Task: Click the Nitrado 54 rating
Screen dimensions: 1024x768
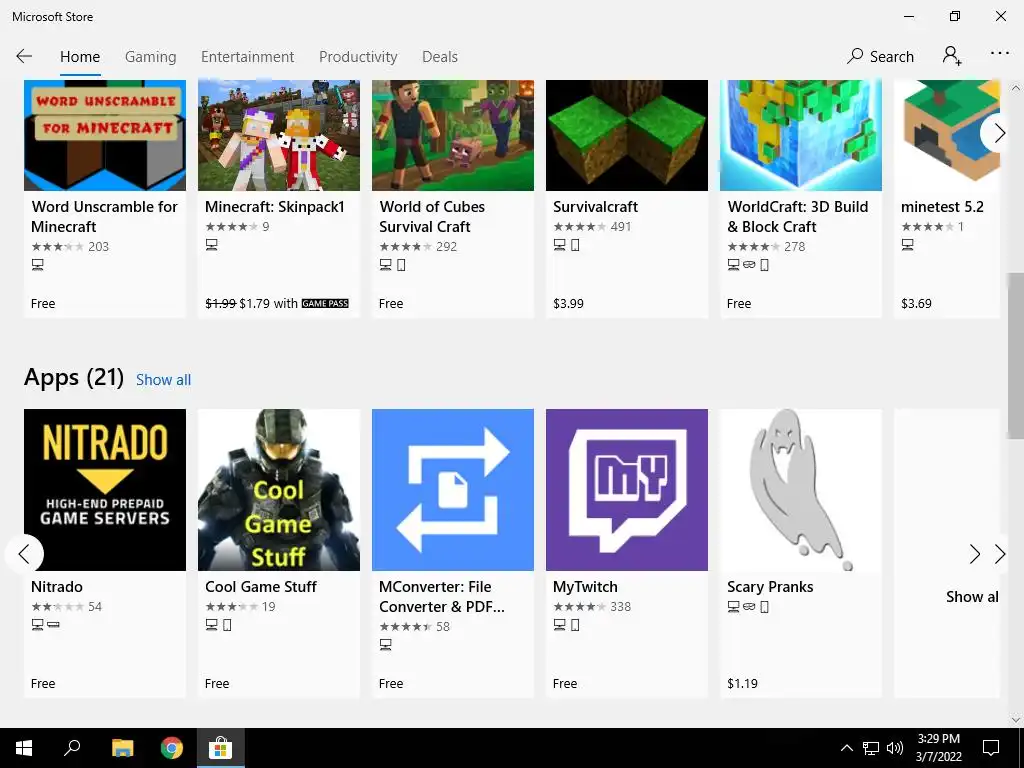Action: (x=67, y=607)
